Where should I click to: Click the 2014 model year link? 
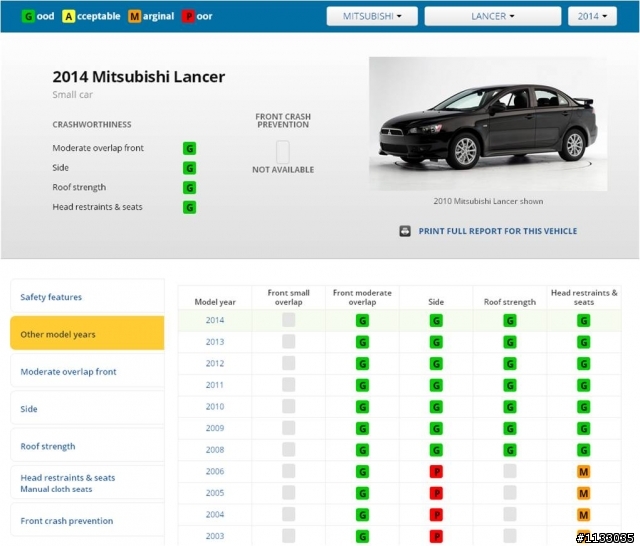coord(215,320)
